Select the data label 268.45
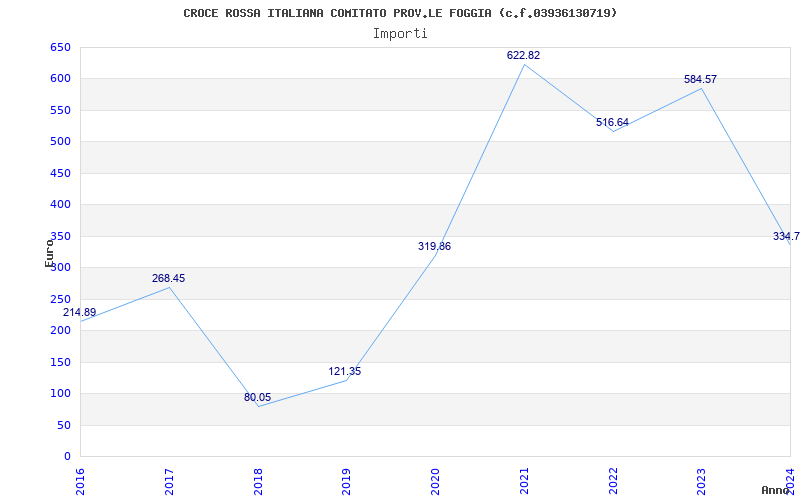Screen dimensions: 800x500 point(168,279)
